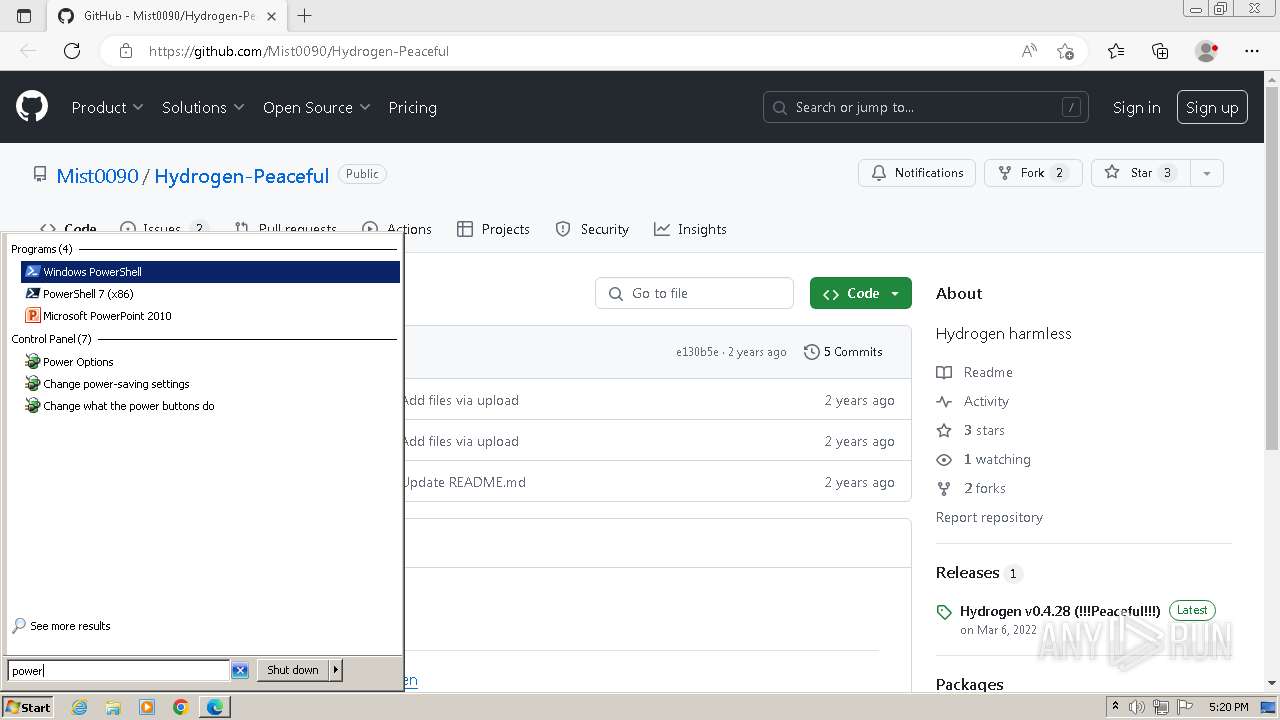Expand the Product menu
Viewport: 1280px width, 720px height.
pyautogui.click(x=107, y=107)
